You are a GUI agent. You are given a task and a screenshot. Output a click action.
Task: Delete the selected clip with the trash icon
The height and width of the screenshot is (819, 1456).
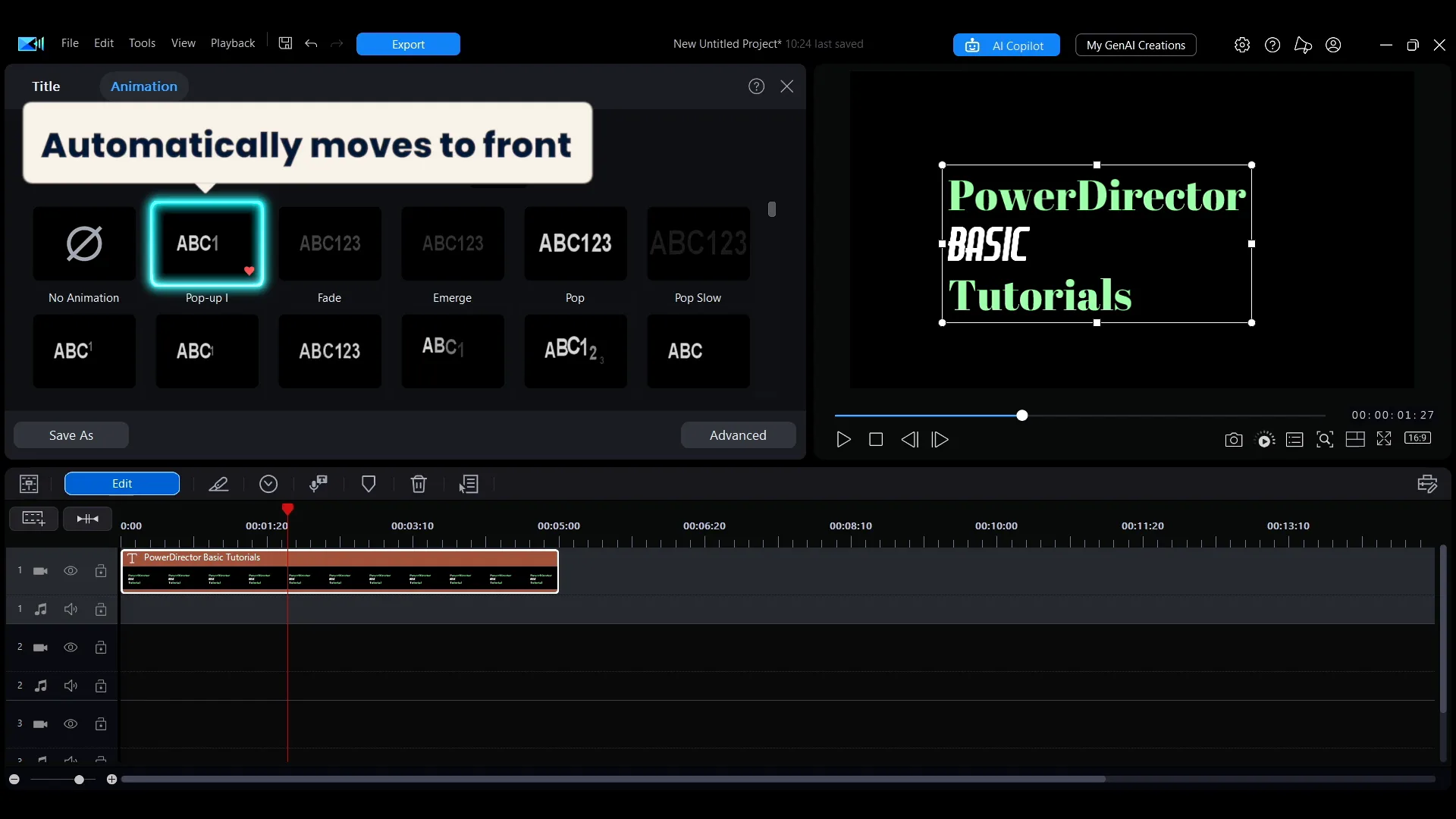(x=419, y=484)
